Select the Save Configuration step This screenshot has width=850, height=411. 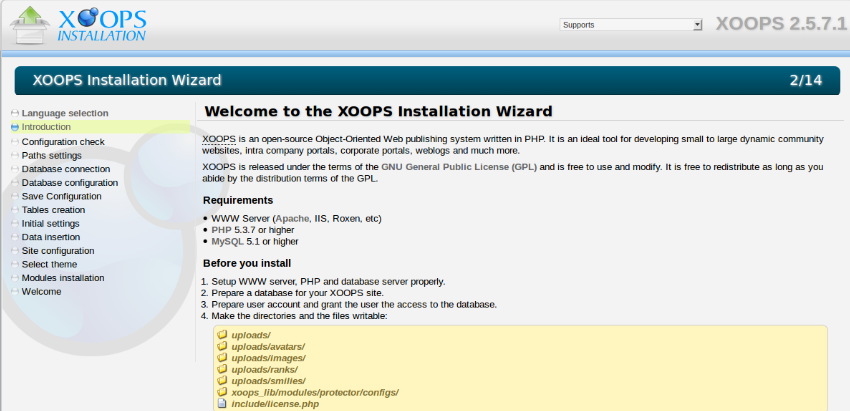click(x=61, y=196)
